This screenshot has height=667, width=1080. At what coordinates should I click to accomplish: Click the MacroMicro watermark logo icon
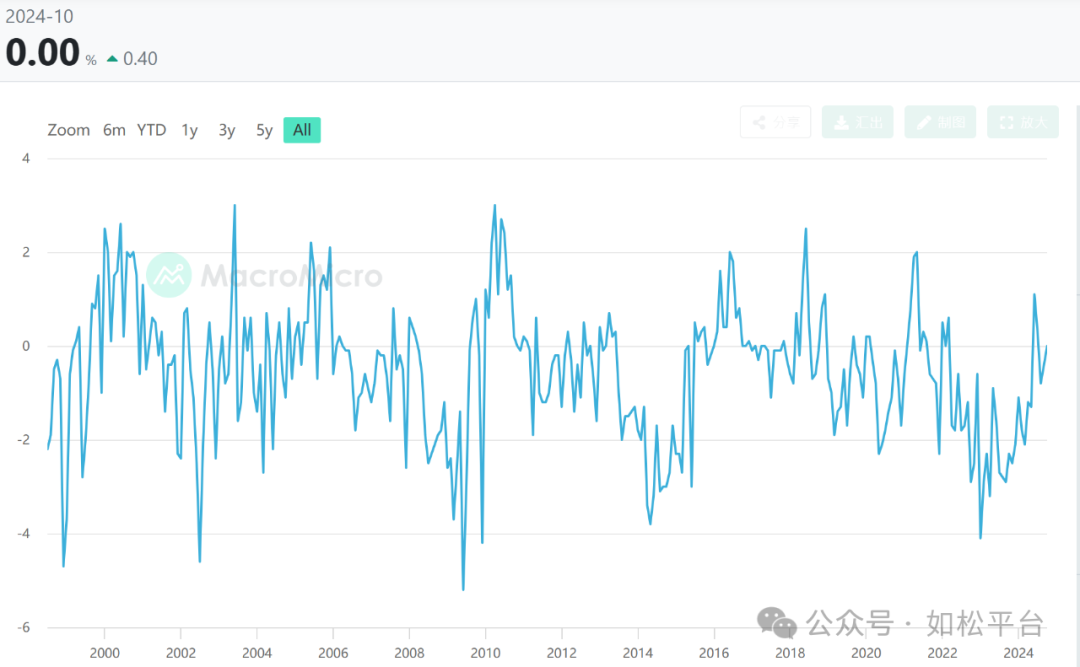coord(169,275)
